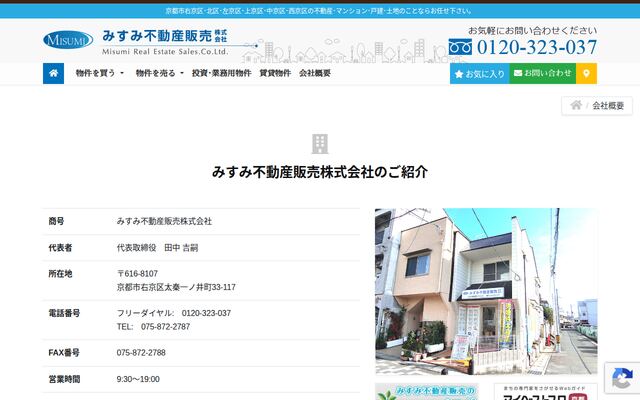Click the Misumi oval logo
The height and width of the screenshot is (400, 640).
pos(68,40)
